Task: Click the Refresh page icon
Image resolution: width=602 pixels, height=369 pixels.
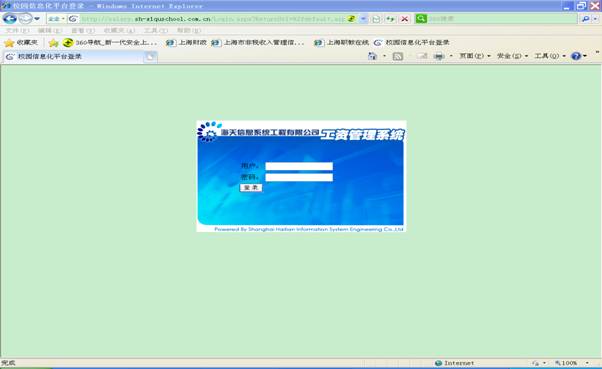Action: 390,19
